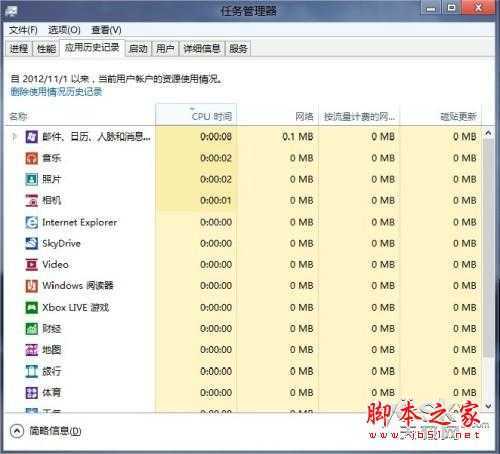The width and height of the screenshot is (500, 454).
Task: Close the Task Manager window
Action: [x=478, y=9]
